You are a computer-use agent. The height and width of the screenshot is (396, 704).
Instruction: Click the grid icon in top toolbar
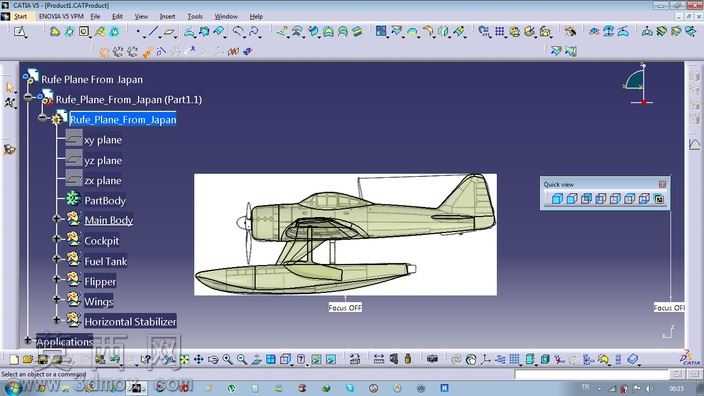pyautogui.click(x=499, y=31)
